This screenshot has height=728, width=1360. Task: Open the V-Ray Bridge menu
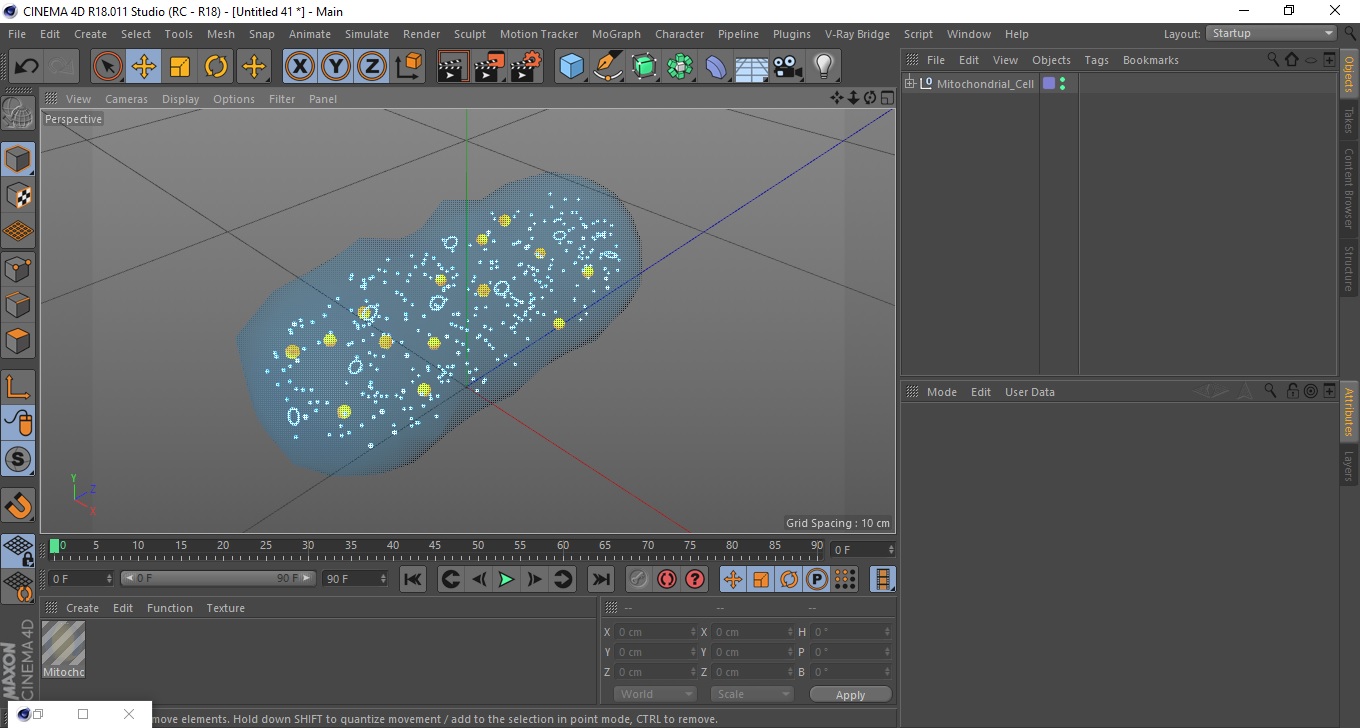pos(857,34)
